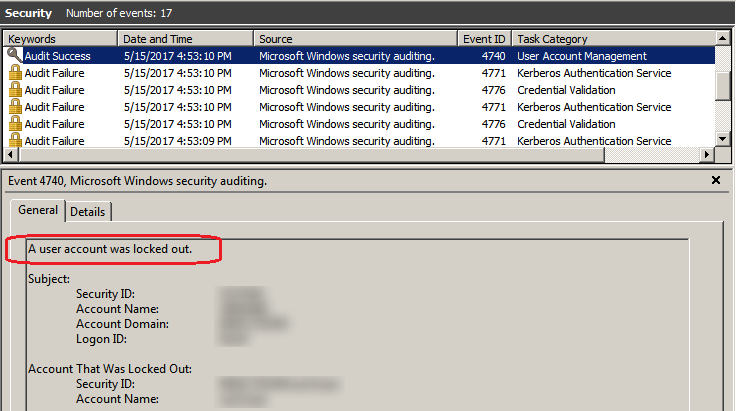
Task: Select the General tab
Action: pos(38,211)
